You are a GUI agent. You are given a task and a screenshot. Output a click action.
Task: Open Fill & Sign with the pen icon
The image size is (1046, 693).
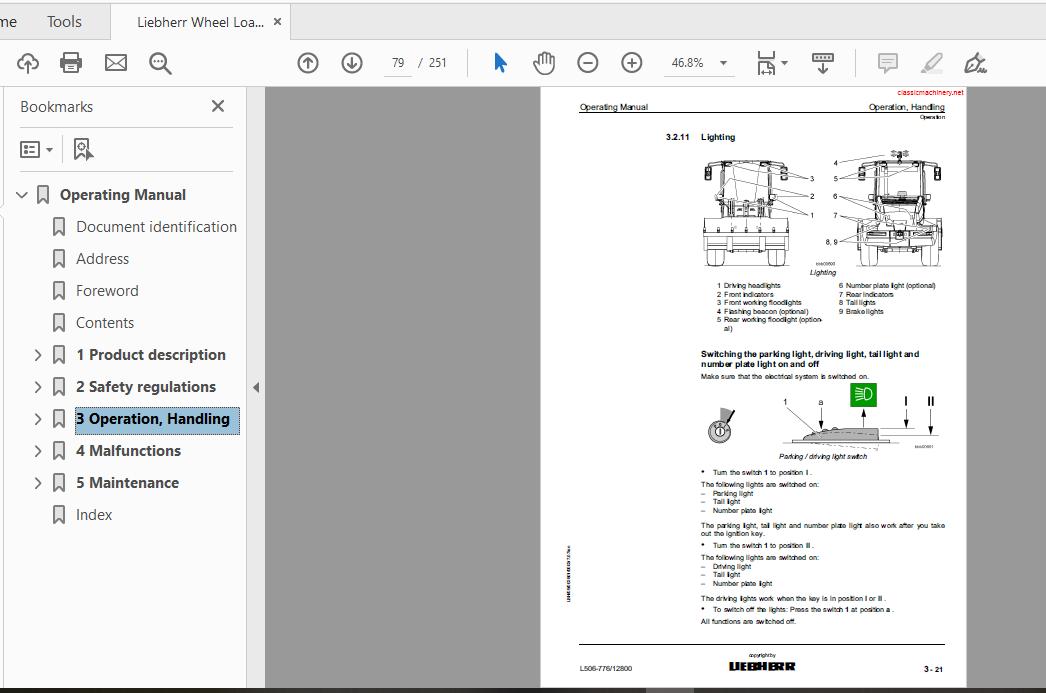pos(976,62)
